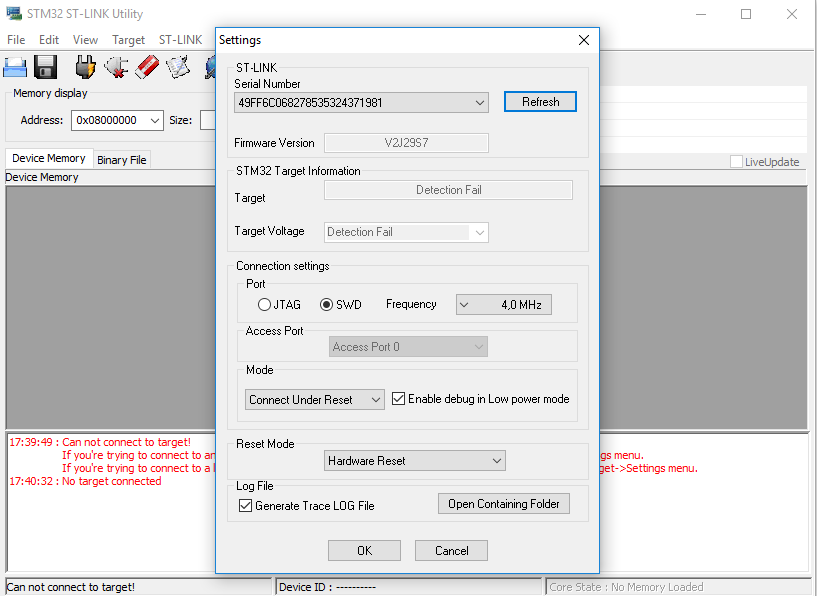
Task: Click OK in Settings dialog
Action: (364, 551)
